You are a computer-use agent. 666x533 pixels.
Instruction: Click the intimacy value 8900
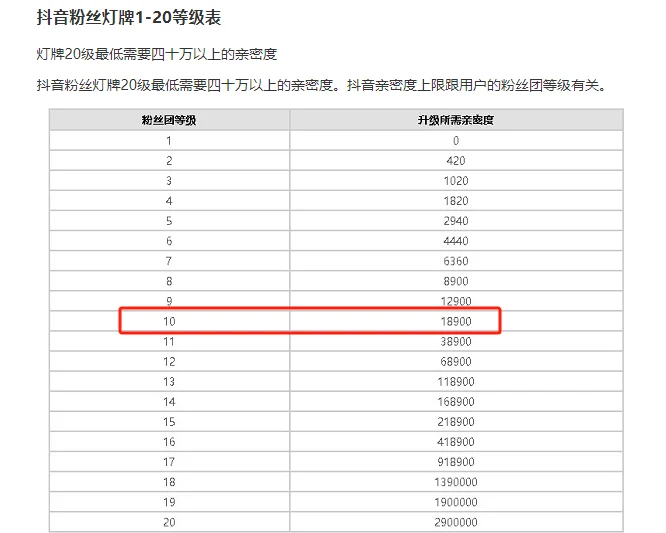pyautogui.click(x=456, y=281)
